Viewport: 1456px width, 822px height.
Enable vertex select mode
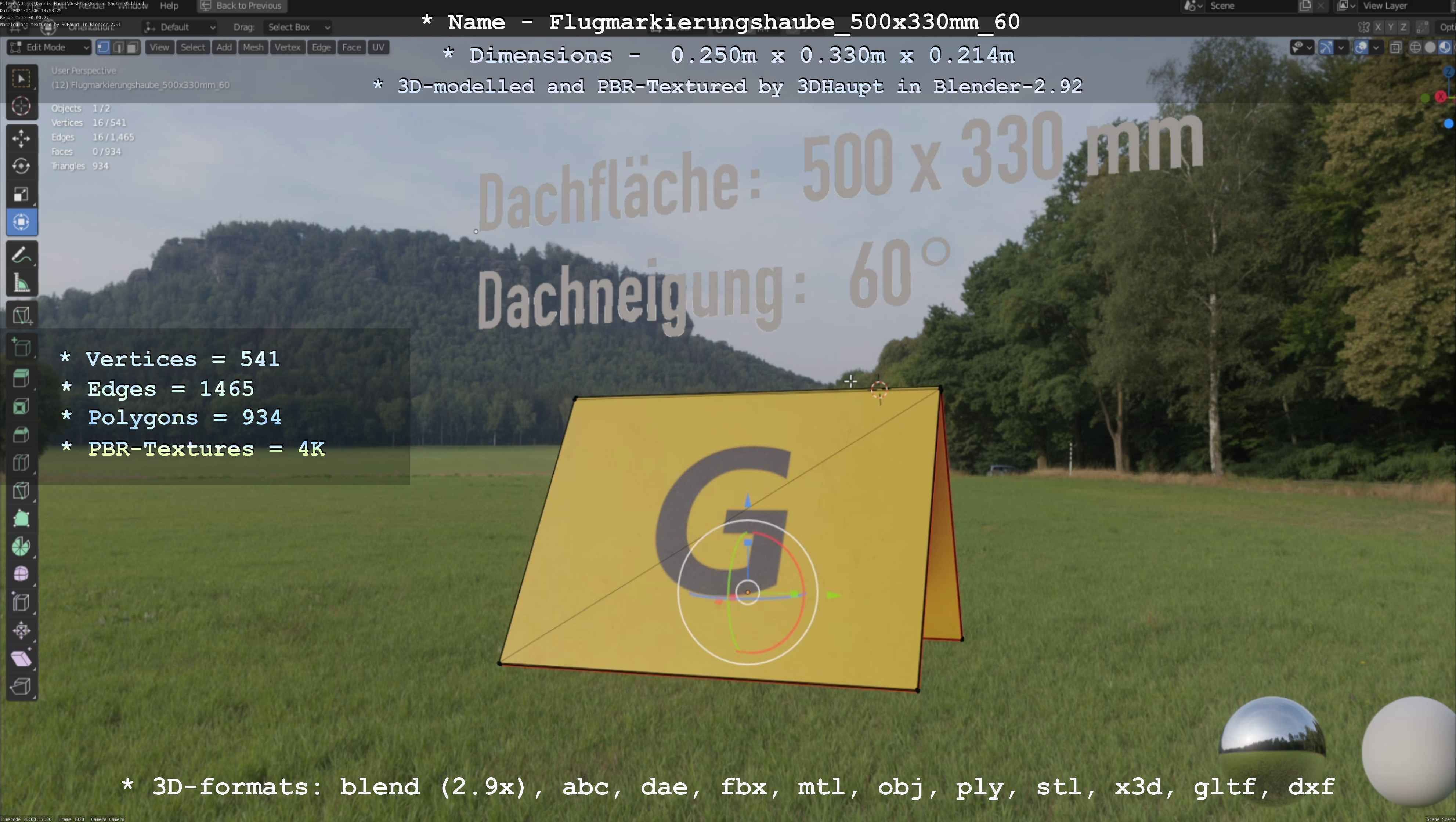[x=103, y=47]
